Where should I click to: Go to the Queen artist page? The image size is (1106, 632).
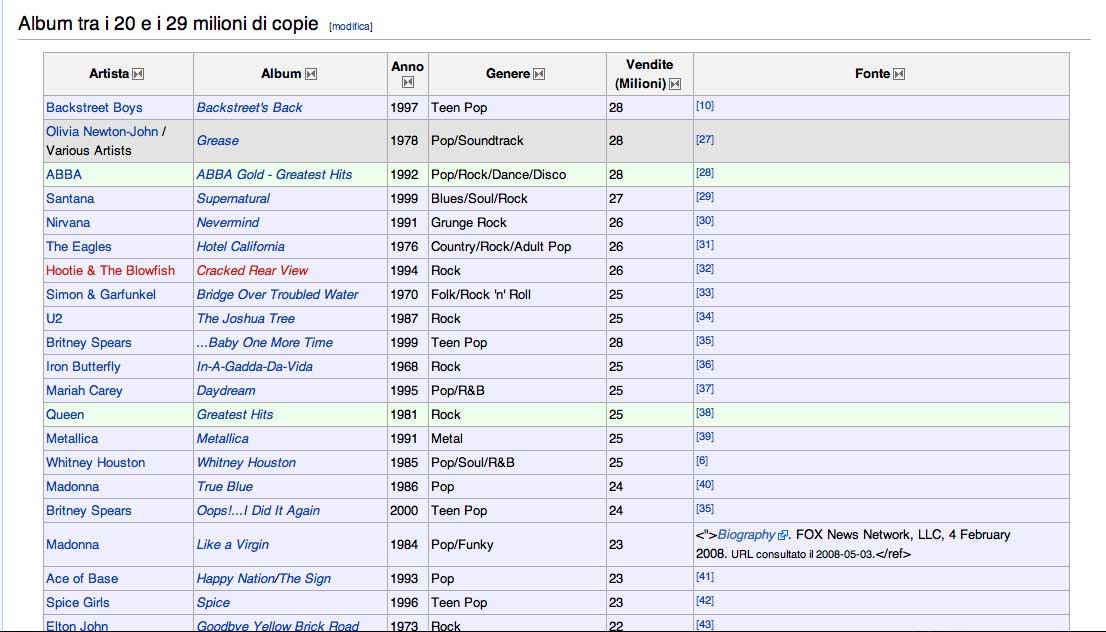(x=65, y=414)
